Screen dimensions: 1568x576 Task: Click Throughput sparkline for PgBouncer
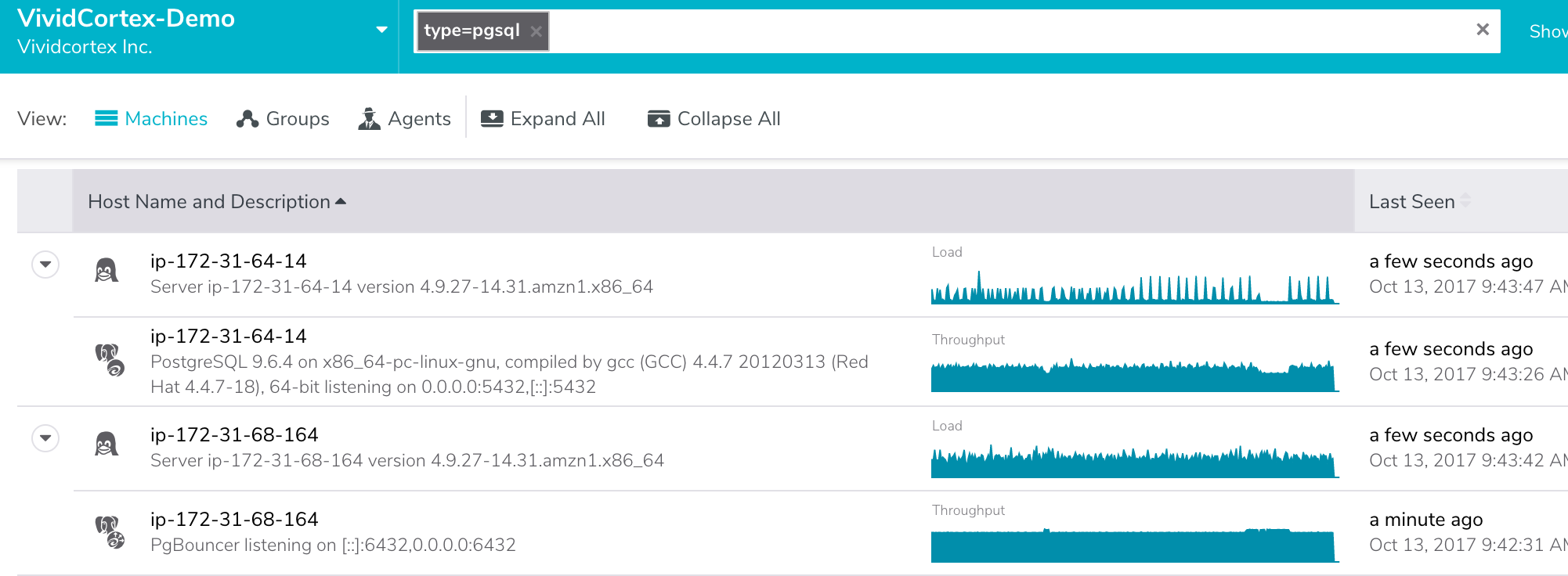pos(1135,545)
